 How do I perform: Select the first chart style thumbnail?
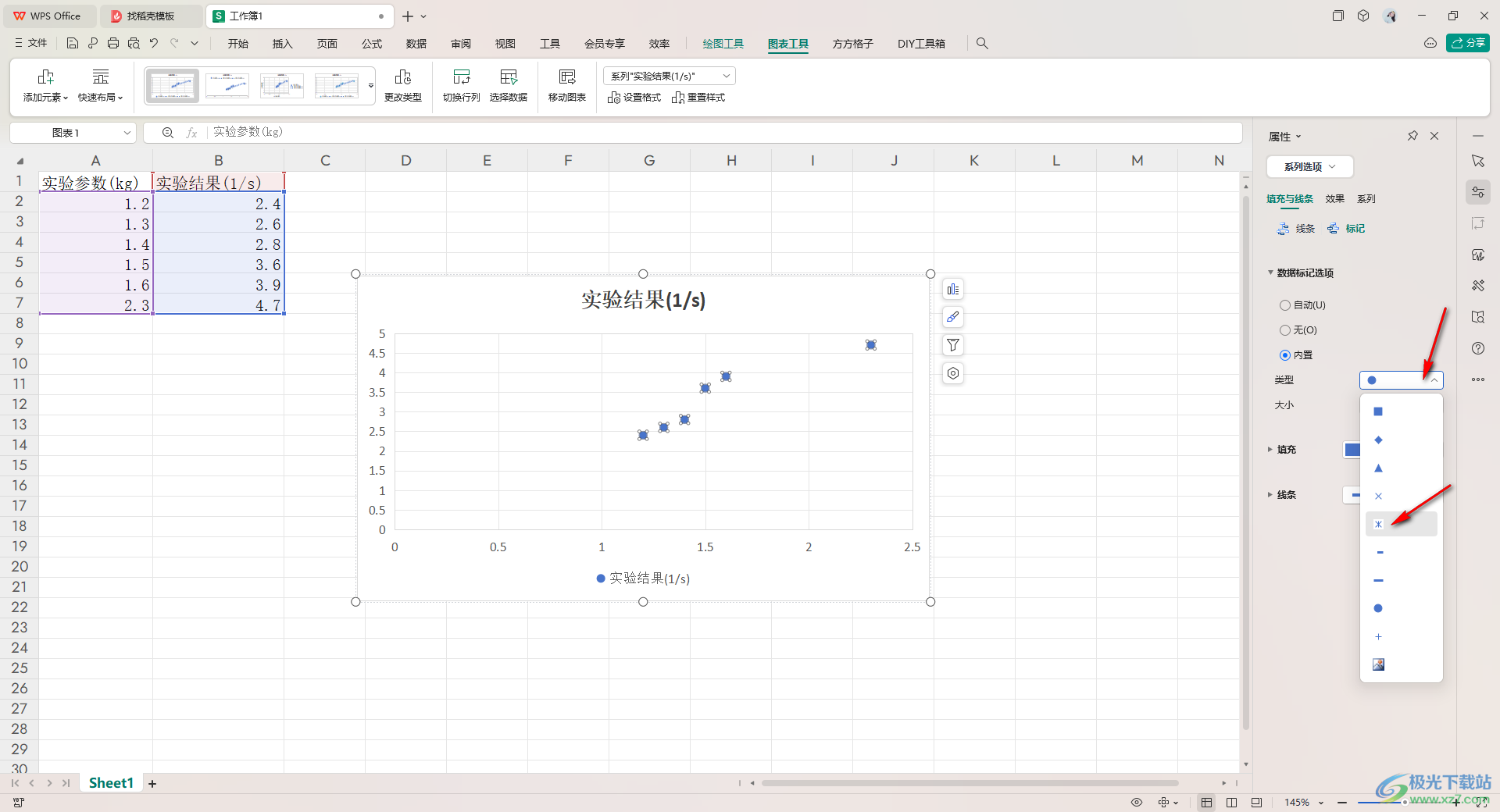pos(172,85)
